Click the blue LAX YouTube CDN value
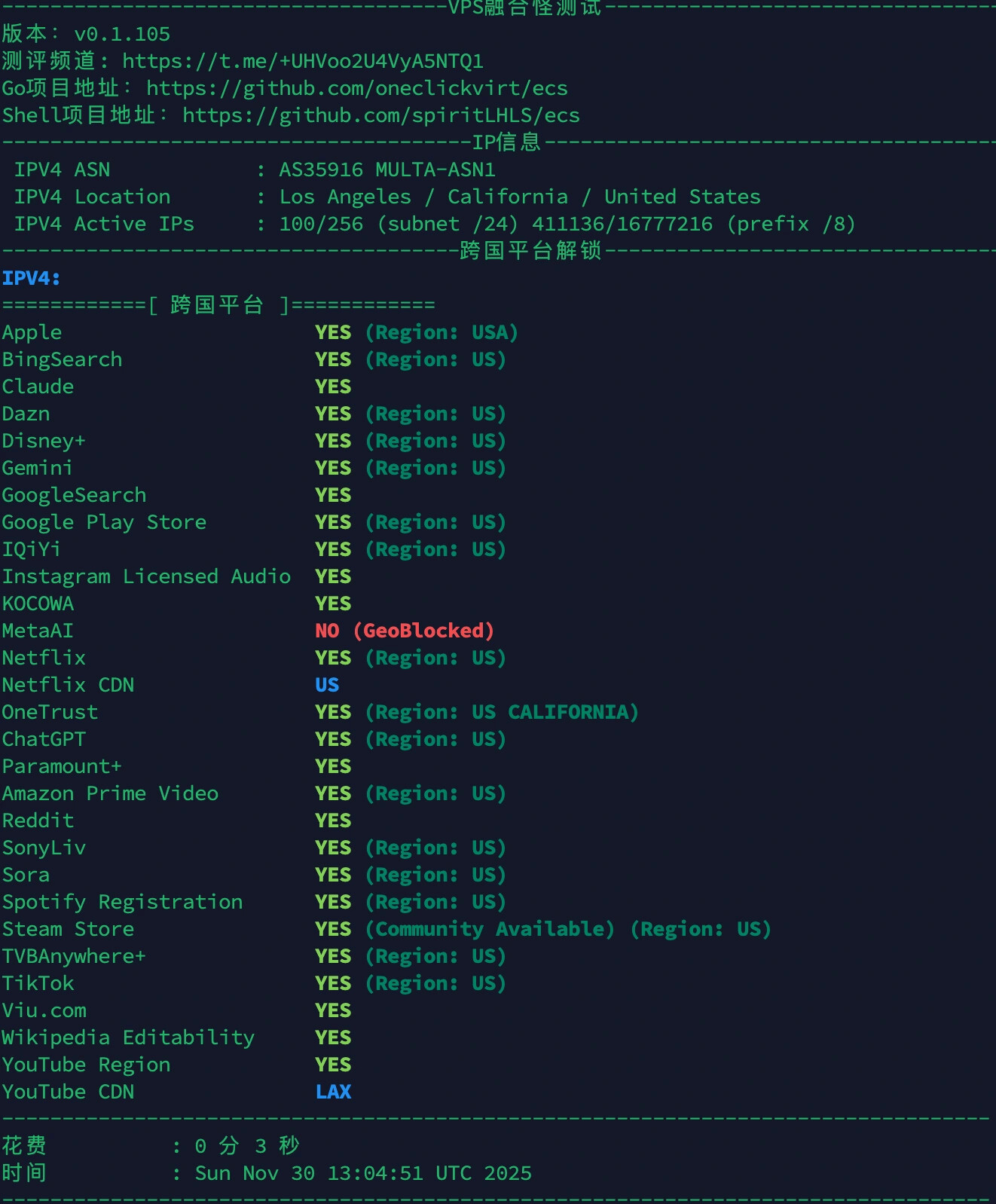The height and width of the screenshot is (1204, 996). tap(333, 1092)
